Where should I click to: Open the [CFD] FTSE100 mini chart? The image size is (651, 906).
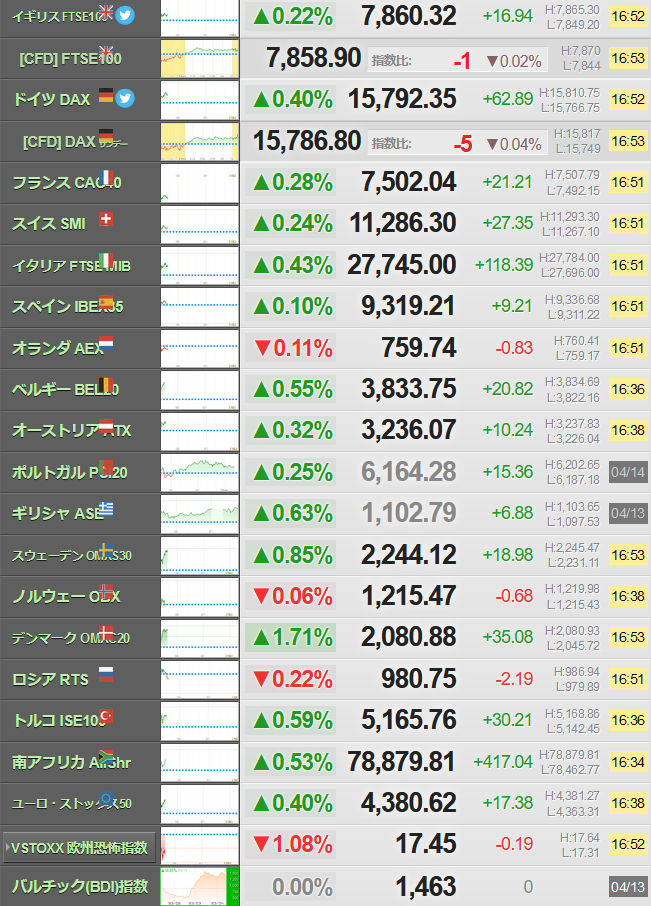click(199, 58)
